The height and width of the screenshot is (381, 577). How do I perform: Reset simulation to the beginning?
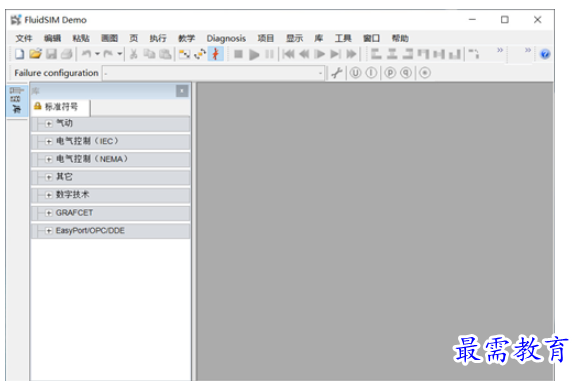288,54
